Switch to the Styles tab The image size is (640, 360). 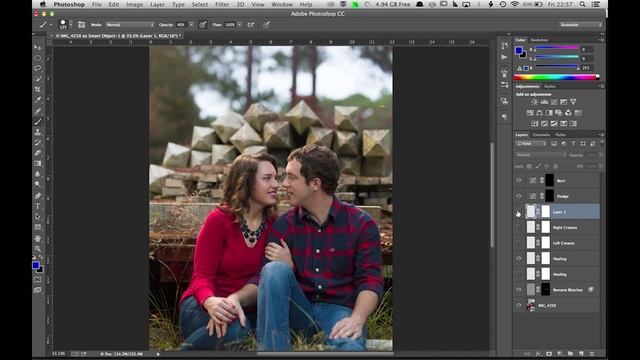click(550, 87)
